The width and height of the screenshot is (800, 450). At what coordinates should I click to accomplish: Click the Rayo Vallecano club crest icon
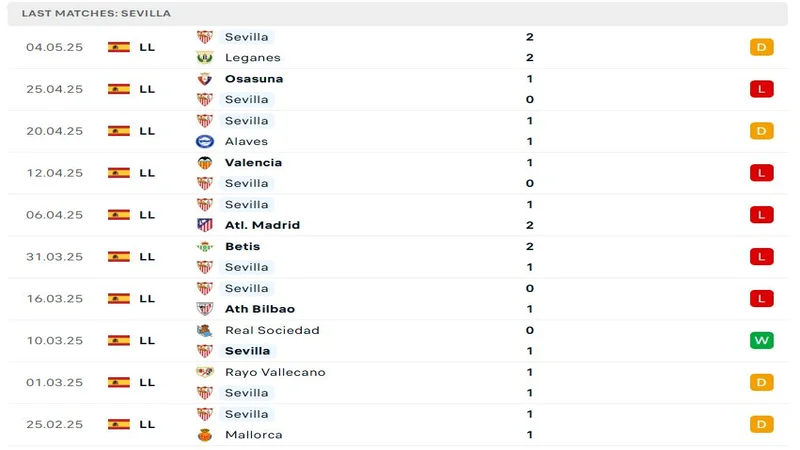[x=205, y=373]
